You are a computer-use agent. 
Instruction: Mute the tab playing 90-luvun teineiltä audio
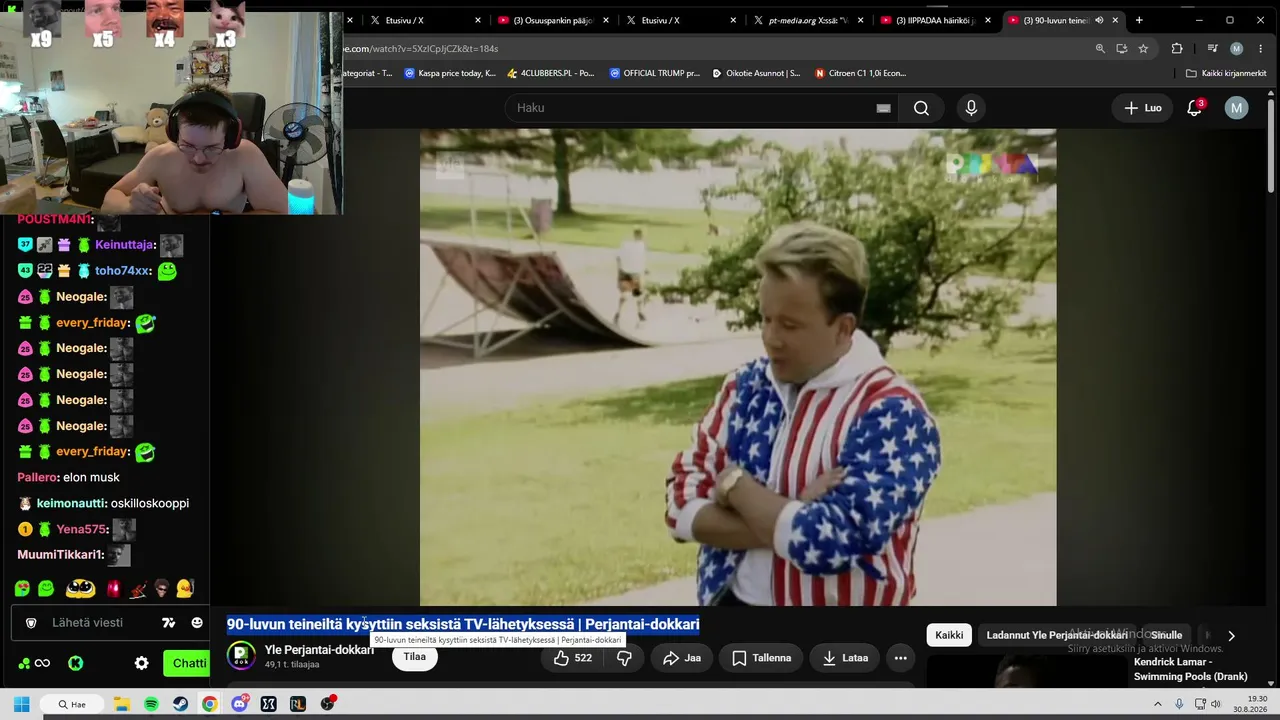tap(1100, 20)
